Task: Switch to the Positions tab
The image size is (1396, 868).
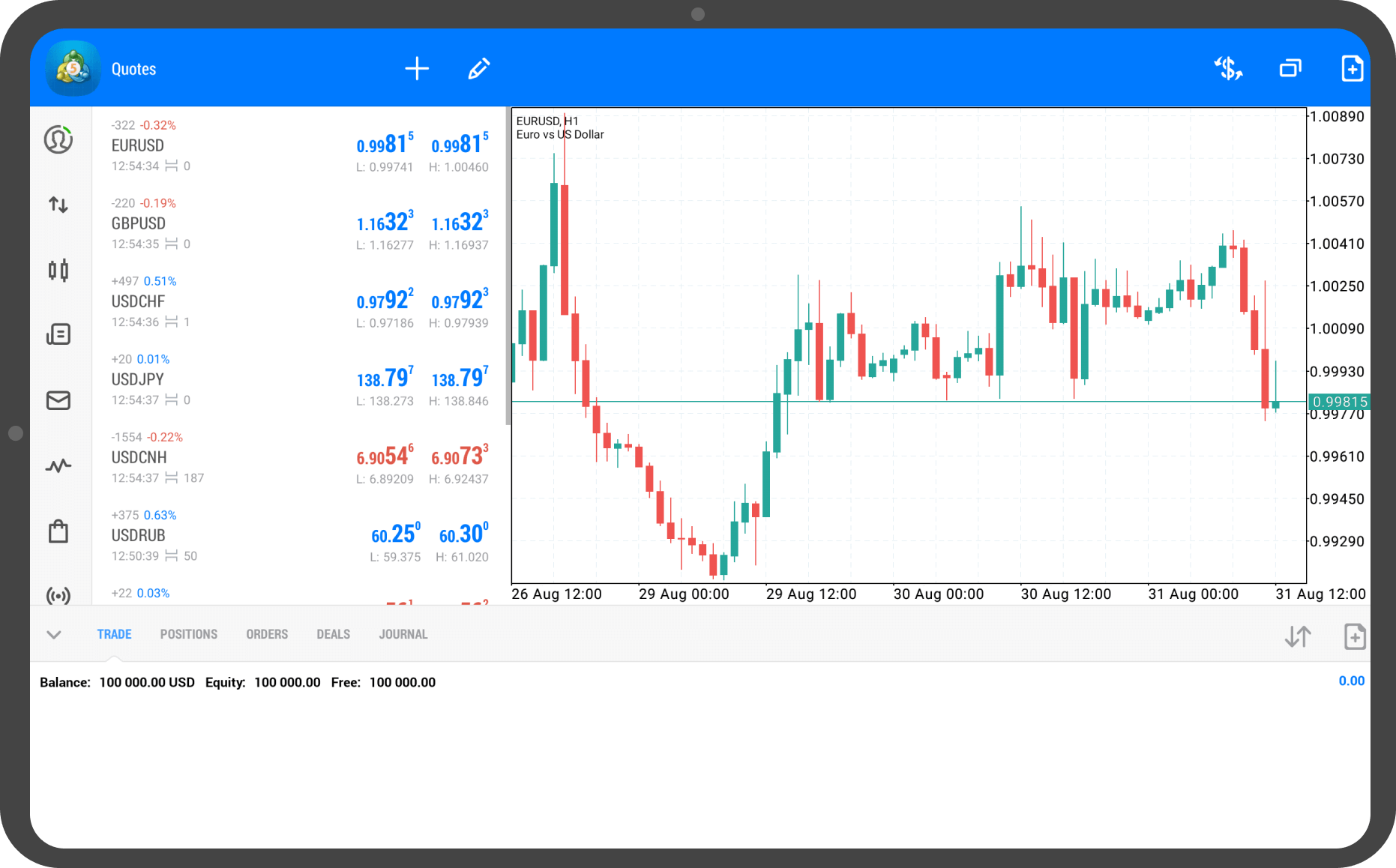Action: [x=188, y=634]
